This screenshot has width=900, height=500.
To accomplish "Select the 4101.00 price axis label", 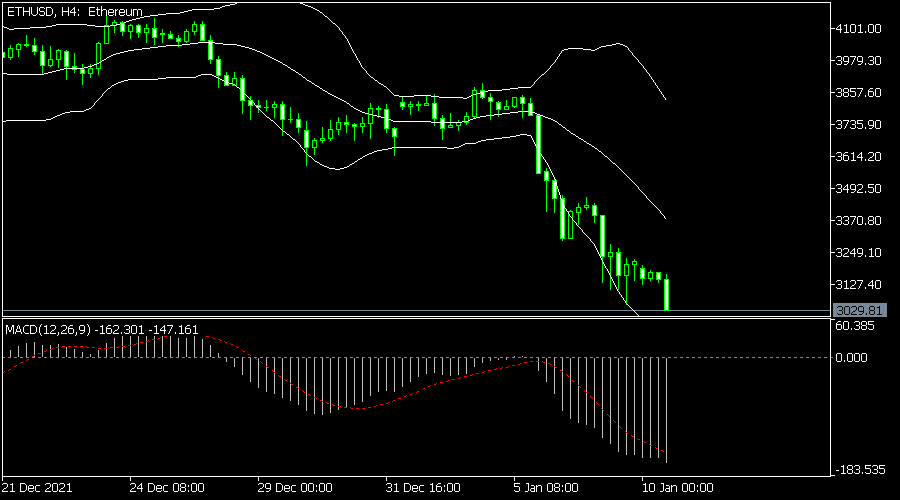I will pyautogui.click(x=858, y=29).
